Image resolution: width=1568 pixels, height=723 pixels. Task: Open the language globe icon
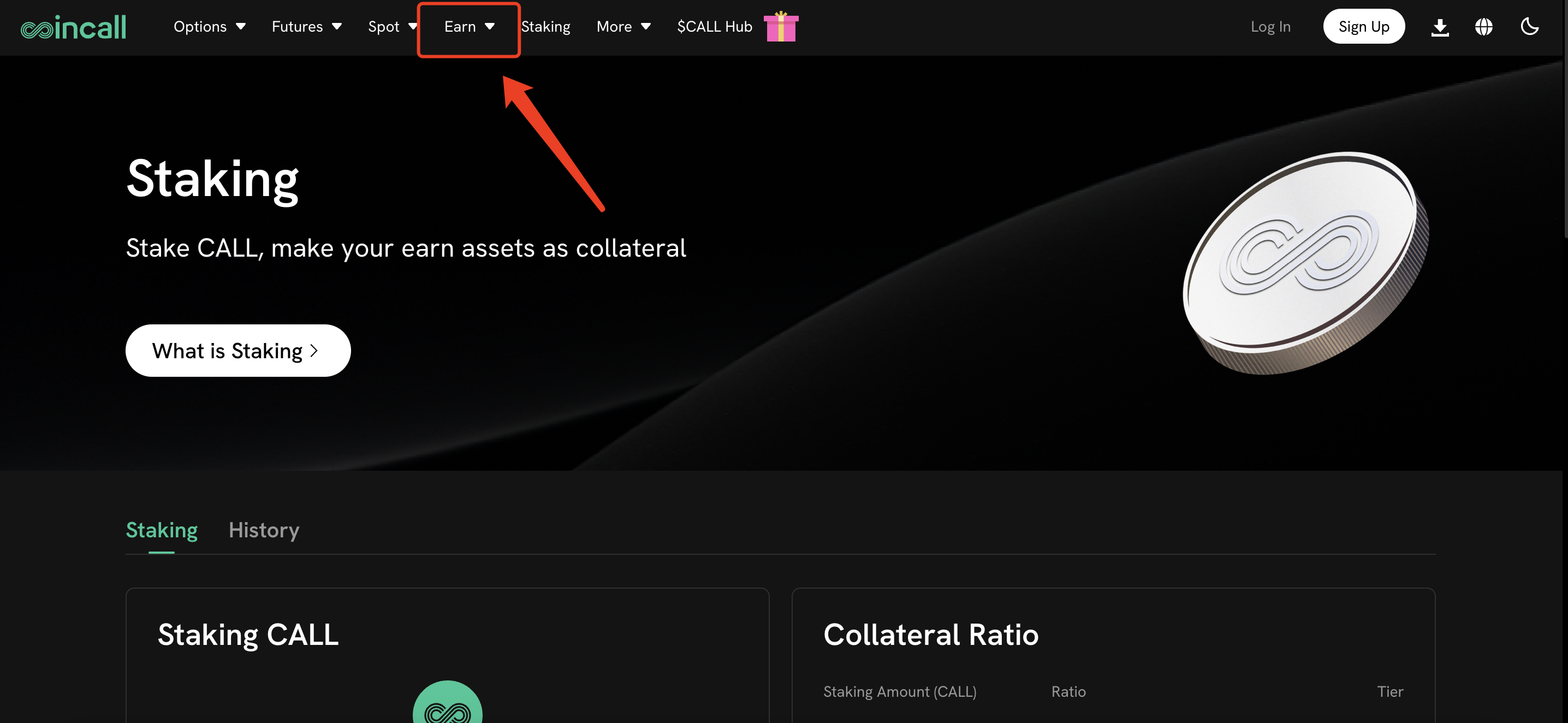click(x=1483, y=27)
